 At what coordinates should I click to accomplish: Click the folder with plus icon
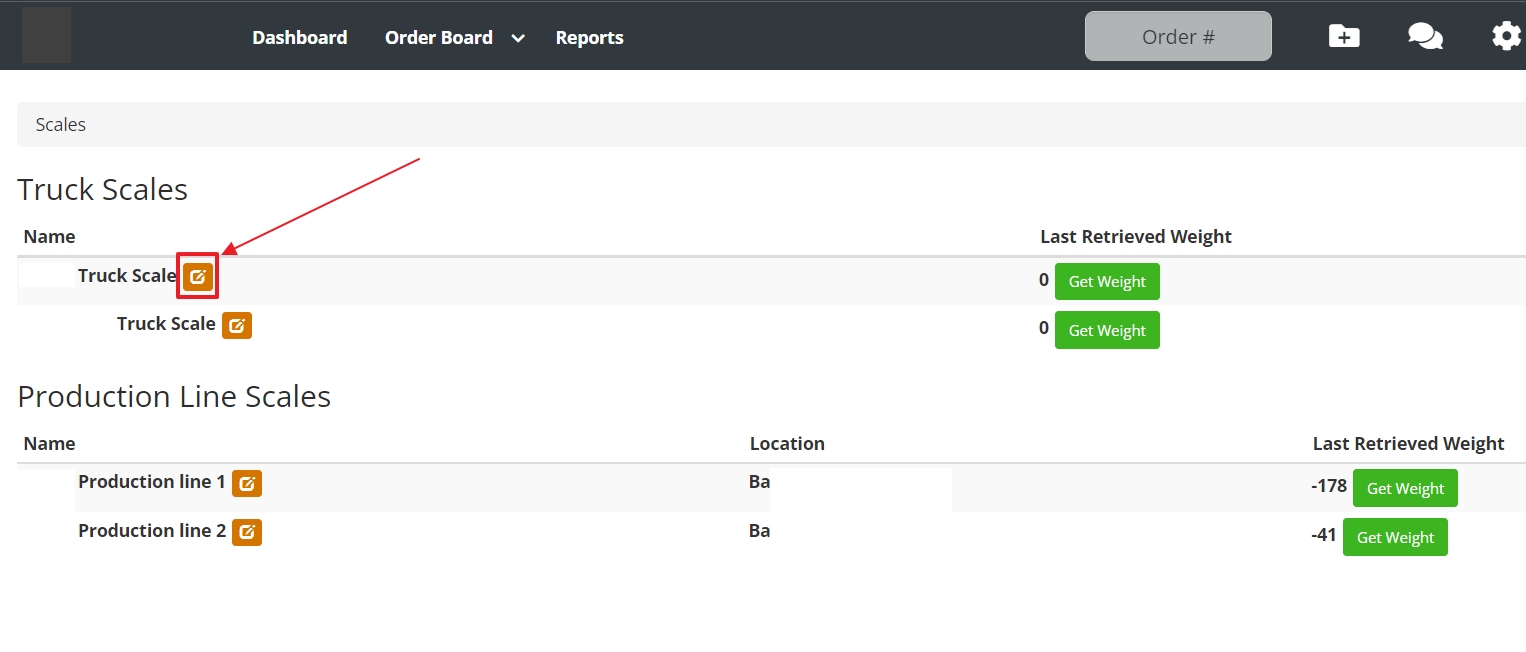point(1343,37)
